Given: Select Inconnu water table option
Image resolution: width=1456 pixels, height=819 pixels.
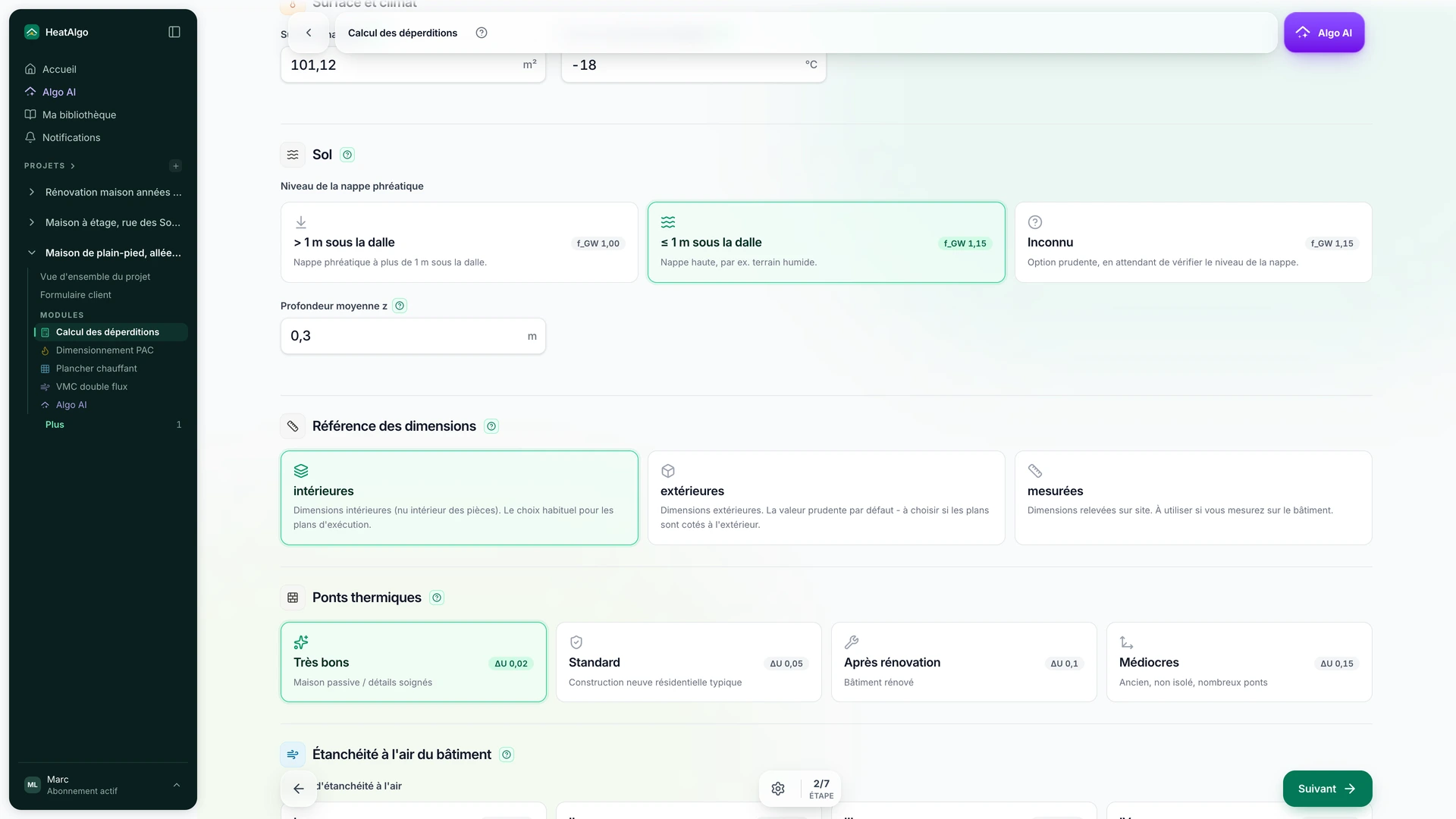Looking at the screenshot, I should click(1194, 243).
